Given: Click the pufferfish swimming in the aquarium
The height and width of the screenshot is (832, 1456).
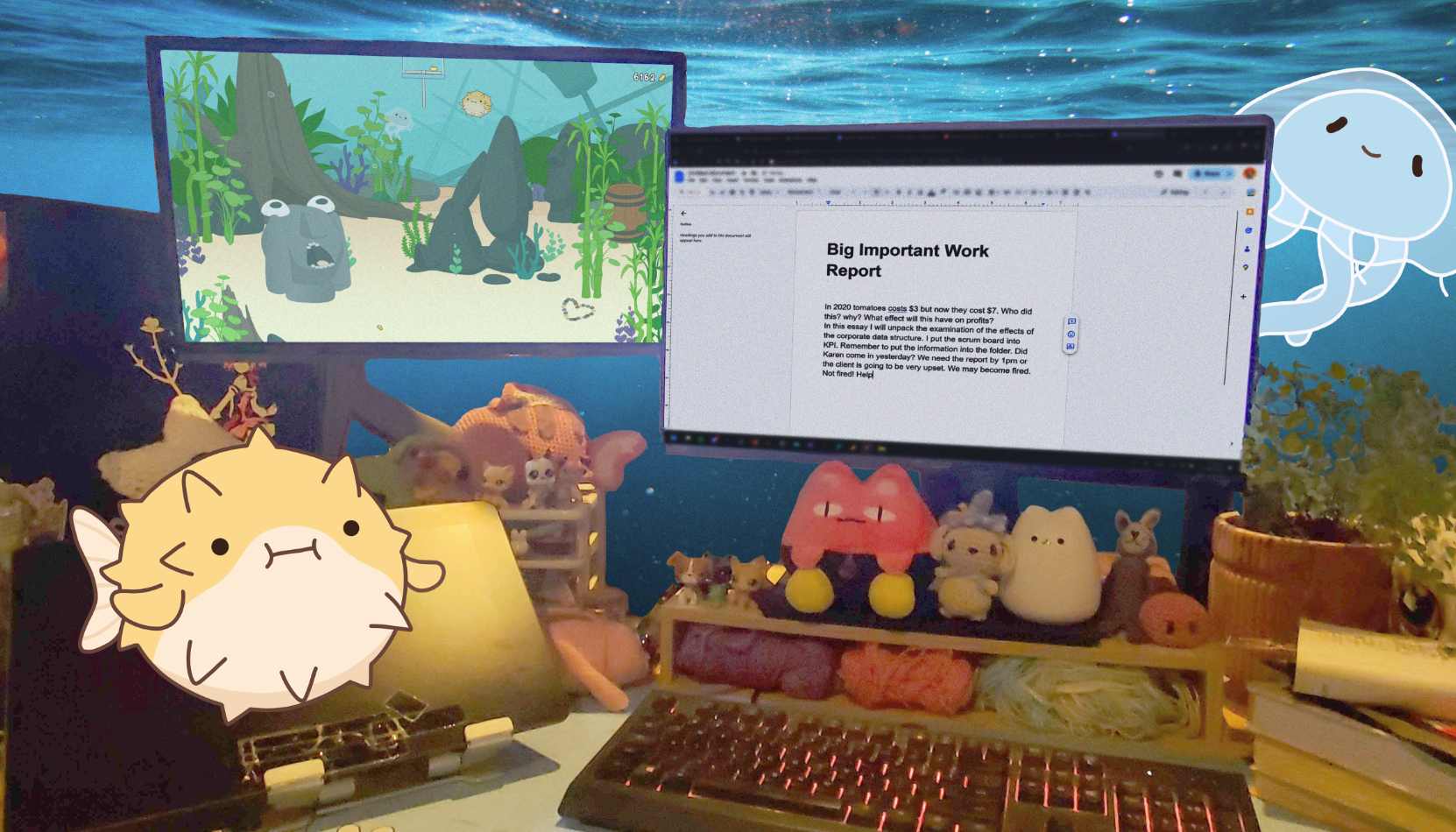Looking at the screenshot, I should 477,104.
